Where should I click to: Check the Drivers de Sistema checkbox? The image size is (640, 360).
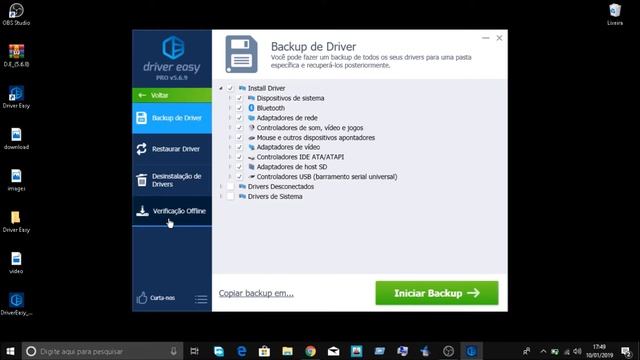(230, 196)
